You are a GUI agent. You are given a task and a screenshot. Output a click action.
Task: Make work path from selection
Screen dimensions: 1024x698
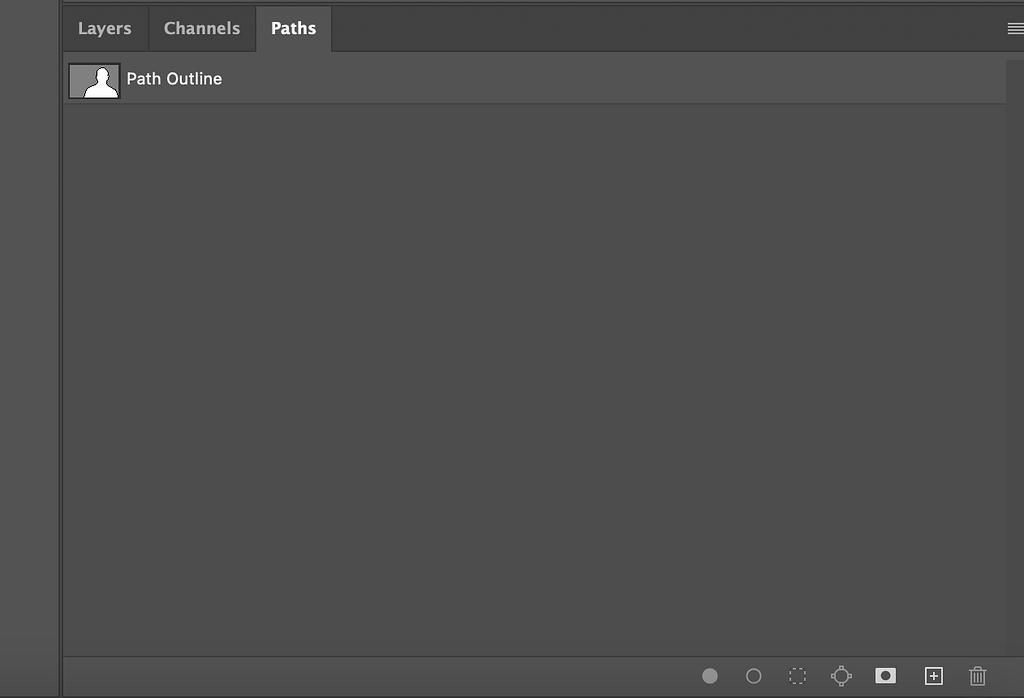tap(841, 676)
